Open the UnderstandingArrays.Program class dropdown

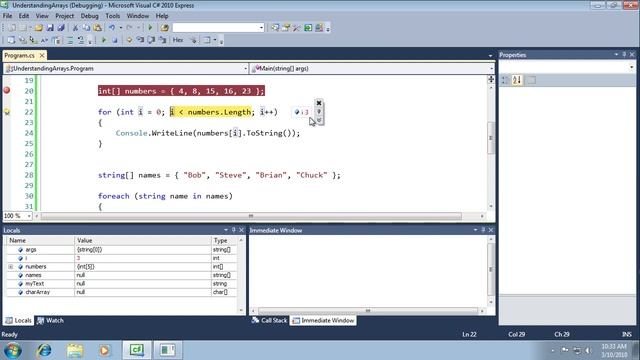245,69
